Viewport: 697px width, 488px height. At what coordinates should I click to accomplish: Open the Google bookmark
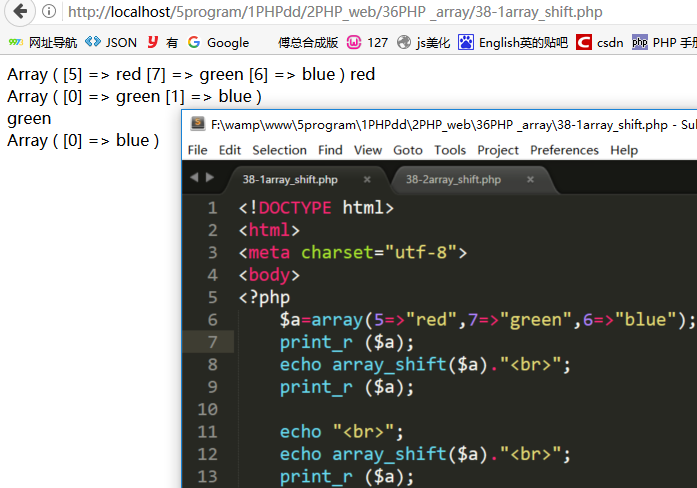click(x=218, y=43)
